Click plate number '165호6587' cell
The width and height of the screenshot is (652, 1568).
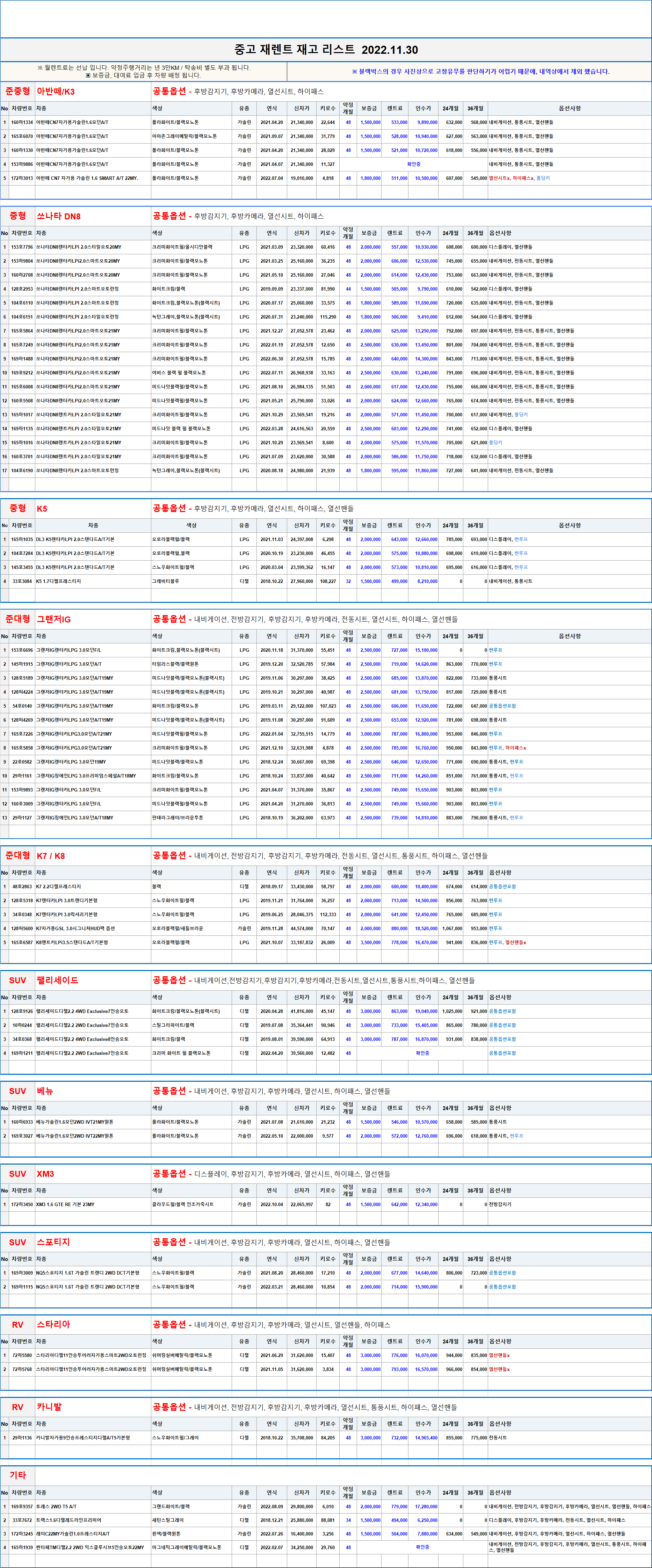(x=22, y=942)
